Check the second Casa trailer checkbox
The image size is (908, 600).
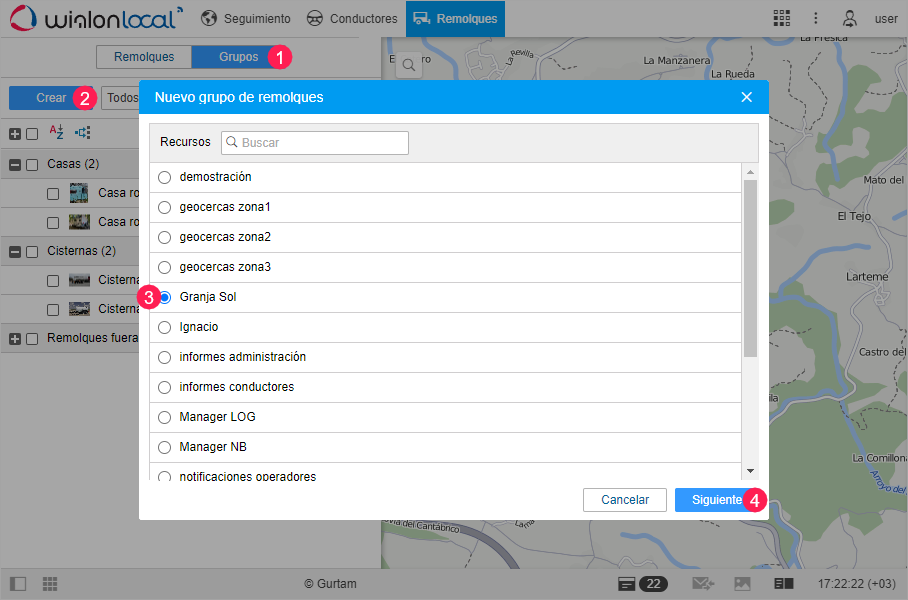pos(53,223)
